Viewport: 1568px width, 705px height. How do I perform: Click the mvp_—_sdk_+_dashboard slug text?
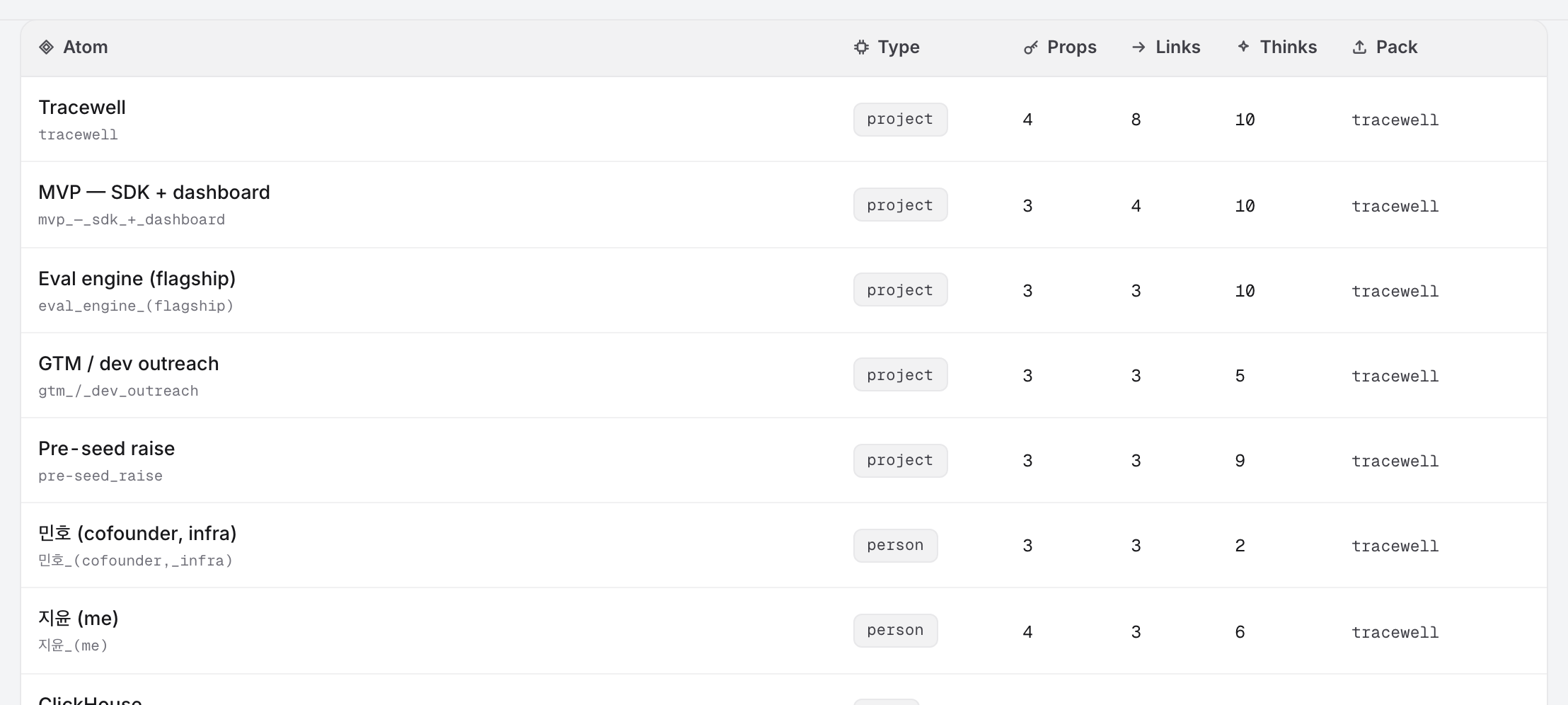pyautogui.click(x=132, y=220)
